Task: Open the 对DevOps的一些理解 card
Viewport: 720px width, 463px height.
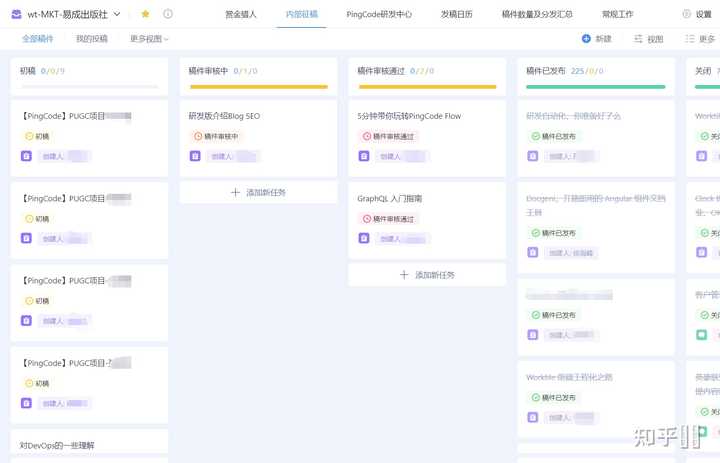Action: pyautogui.click(x=57, y=445)
